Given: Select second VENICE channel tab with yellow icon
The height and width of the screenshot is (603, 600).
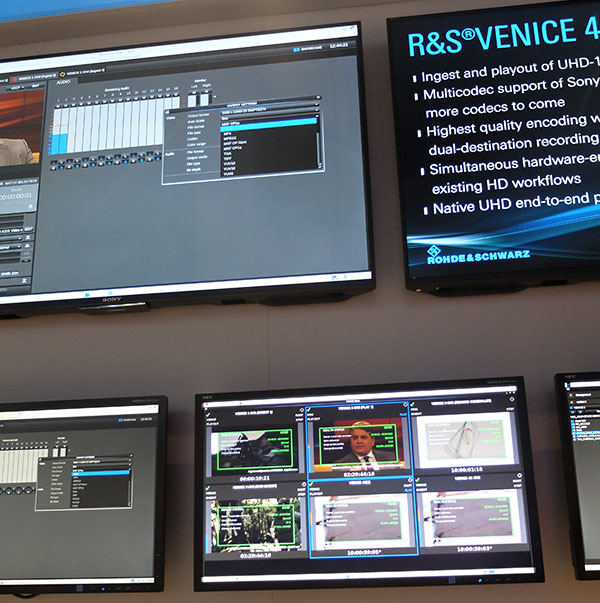Looking at the screenshot, I should click(83, 72).
